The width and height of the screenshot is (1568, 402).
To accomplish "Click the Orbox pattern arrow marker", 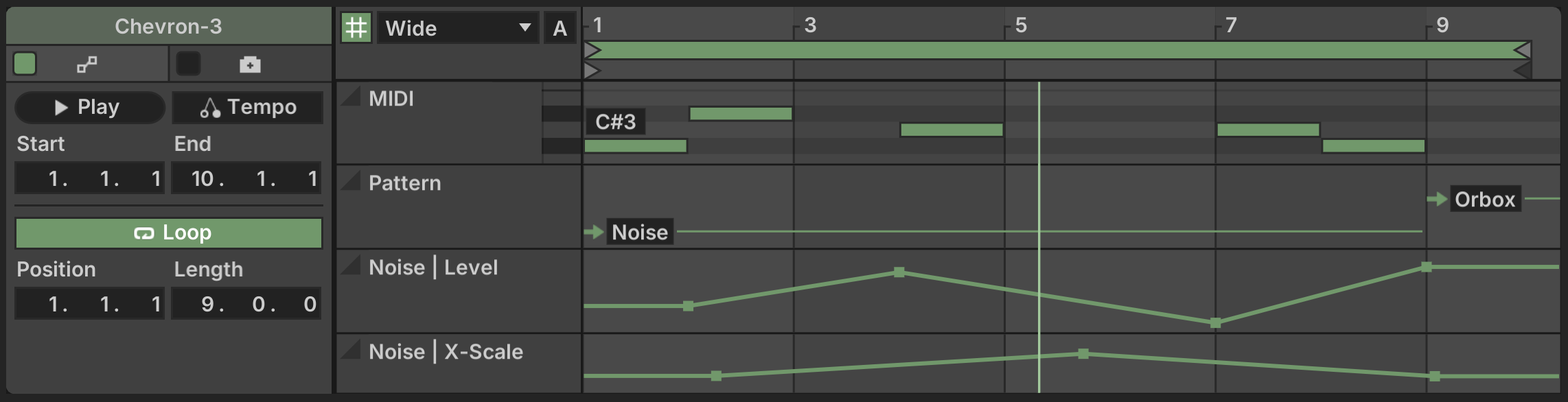I will coord(1436,199).
